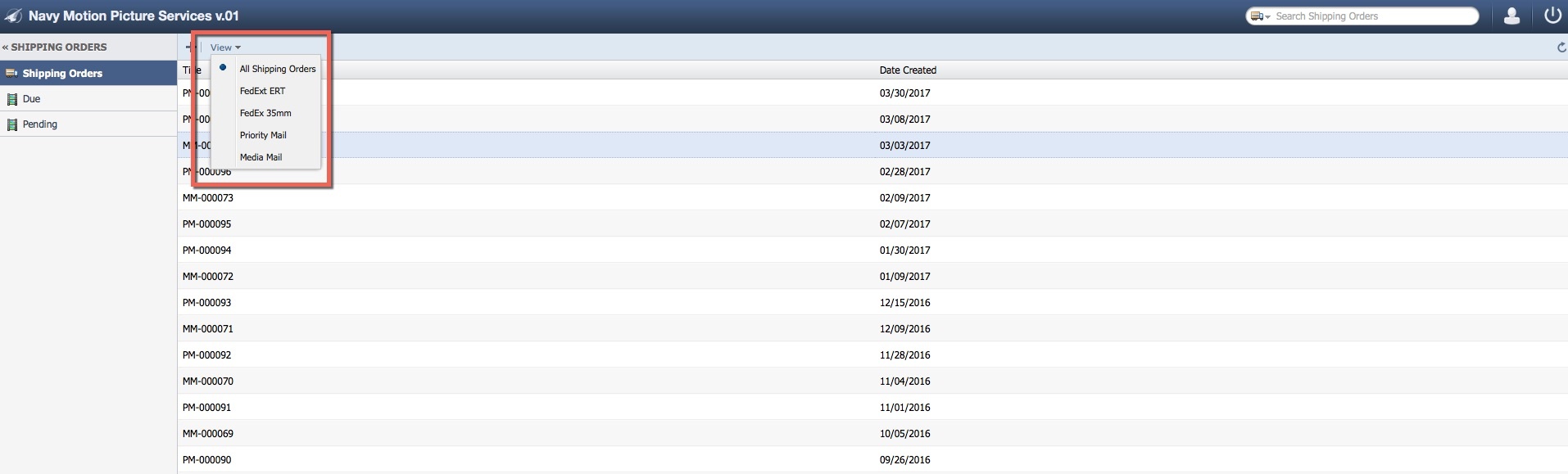The height and width of the screenshot is (474, 1568).
Task: Select the All Shipping Orders radio option
Action: coord(223,68)
